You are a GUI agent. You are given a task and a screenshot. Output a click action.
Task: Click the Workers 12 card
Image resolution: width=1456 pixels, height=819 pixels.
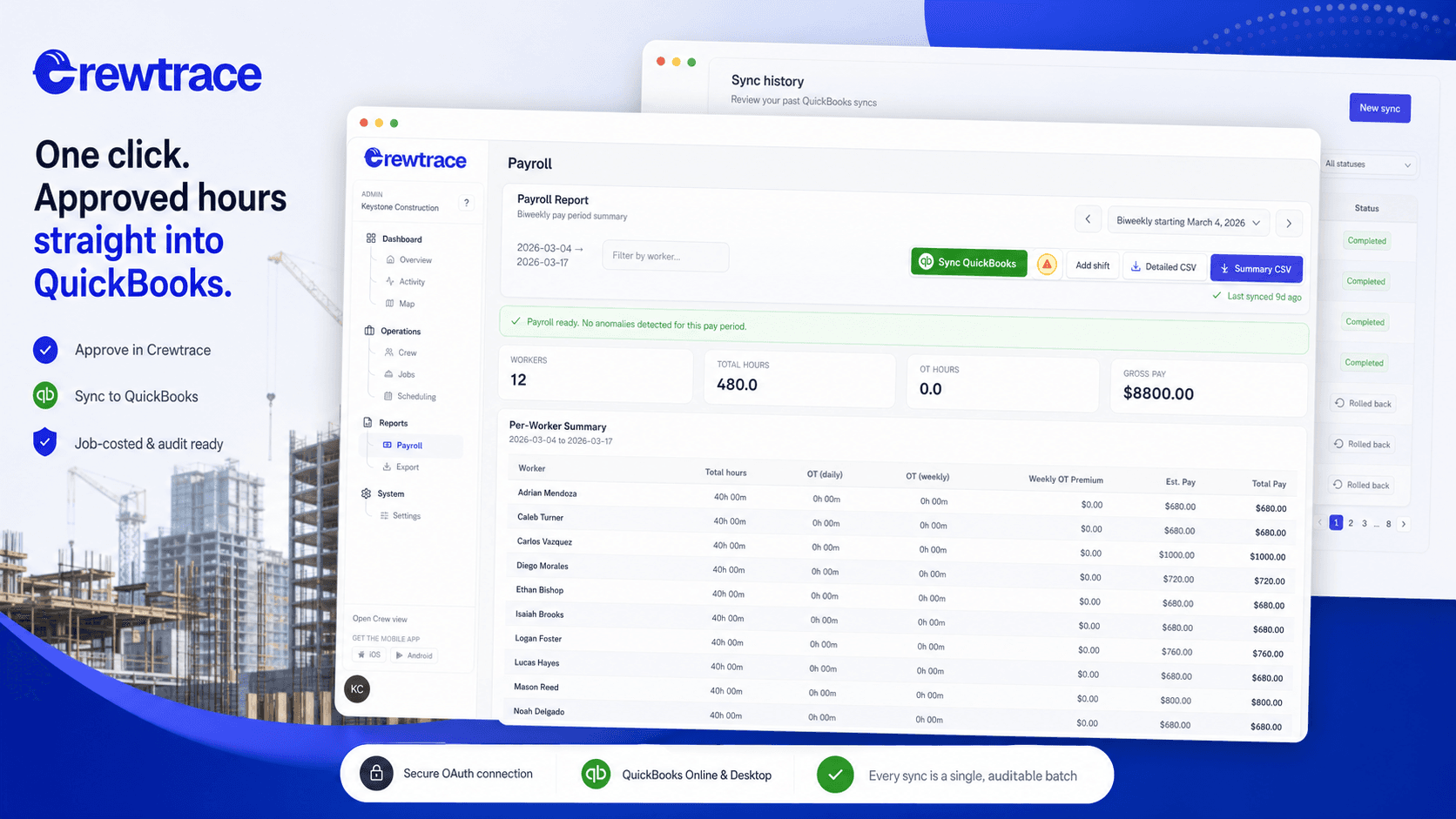click(596, 373)
